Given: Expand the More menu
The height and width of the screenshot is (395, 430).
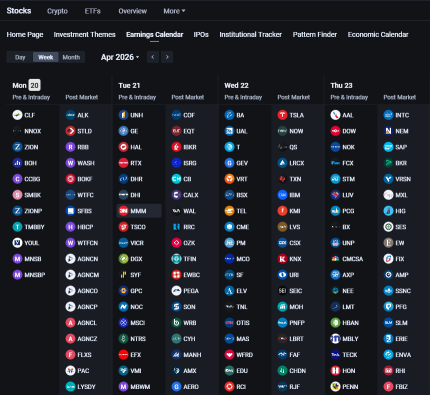Looking at the screenshot, I should 174,11.
